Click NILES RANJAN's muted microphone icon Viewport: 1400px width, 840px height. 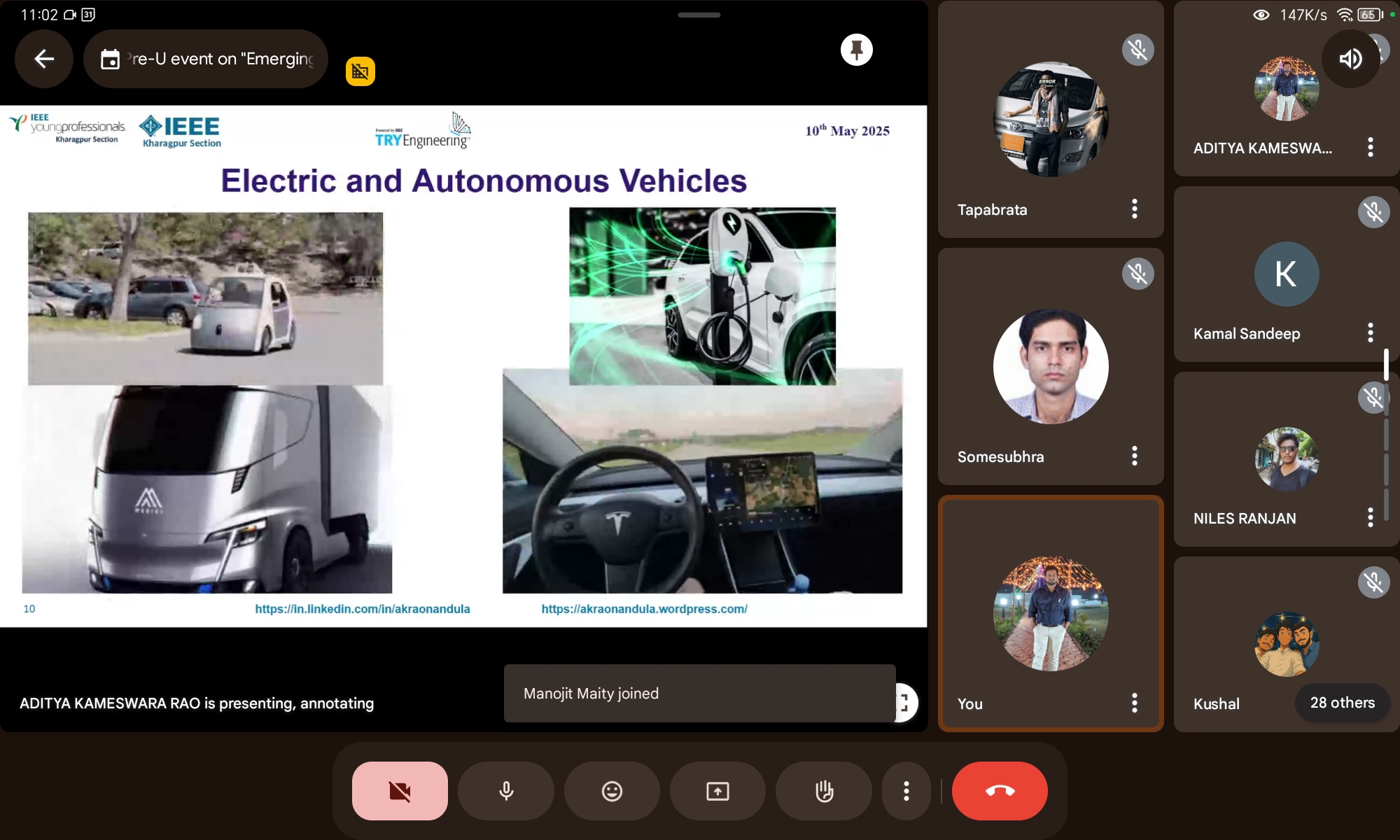point(1374,398)
